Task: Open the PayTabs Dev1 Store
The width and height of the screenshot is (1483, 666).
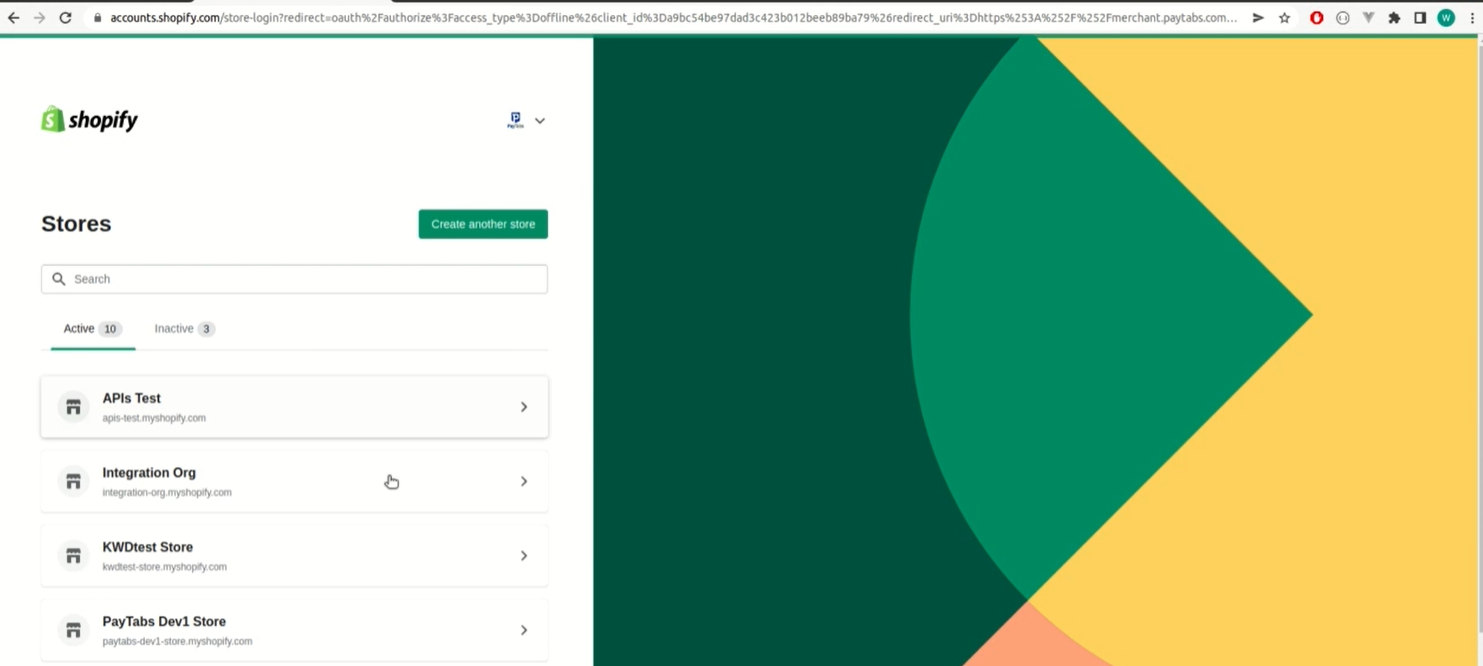Action: pyautogui.click(x=294, y=630)
